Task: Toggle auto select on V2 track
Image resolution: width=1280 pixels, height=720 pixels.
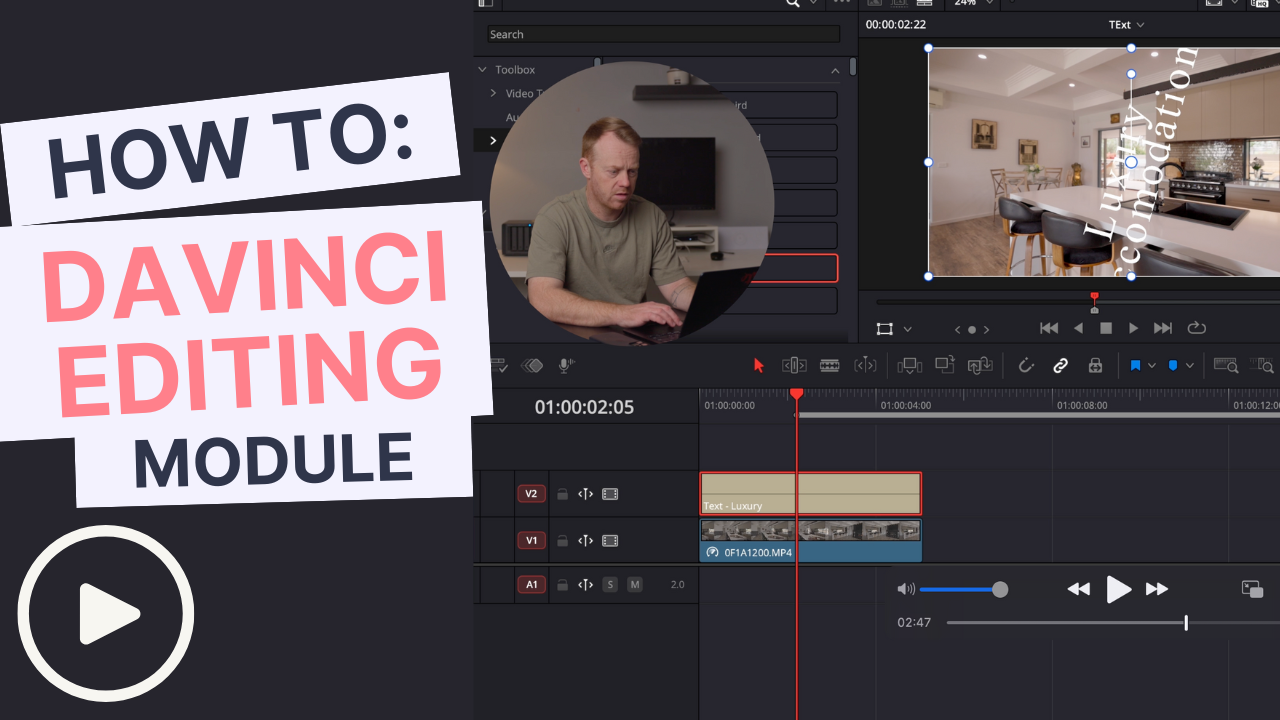Action: pos(586,494)
